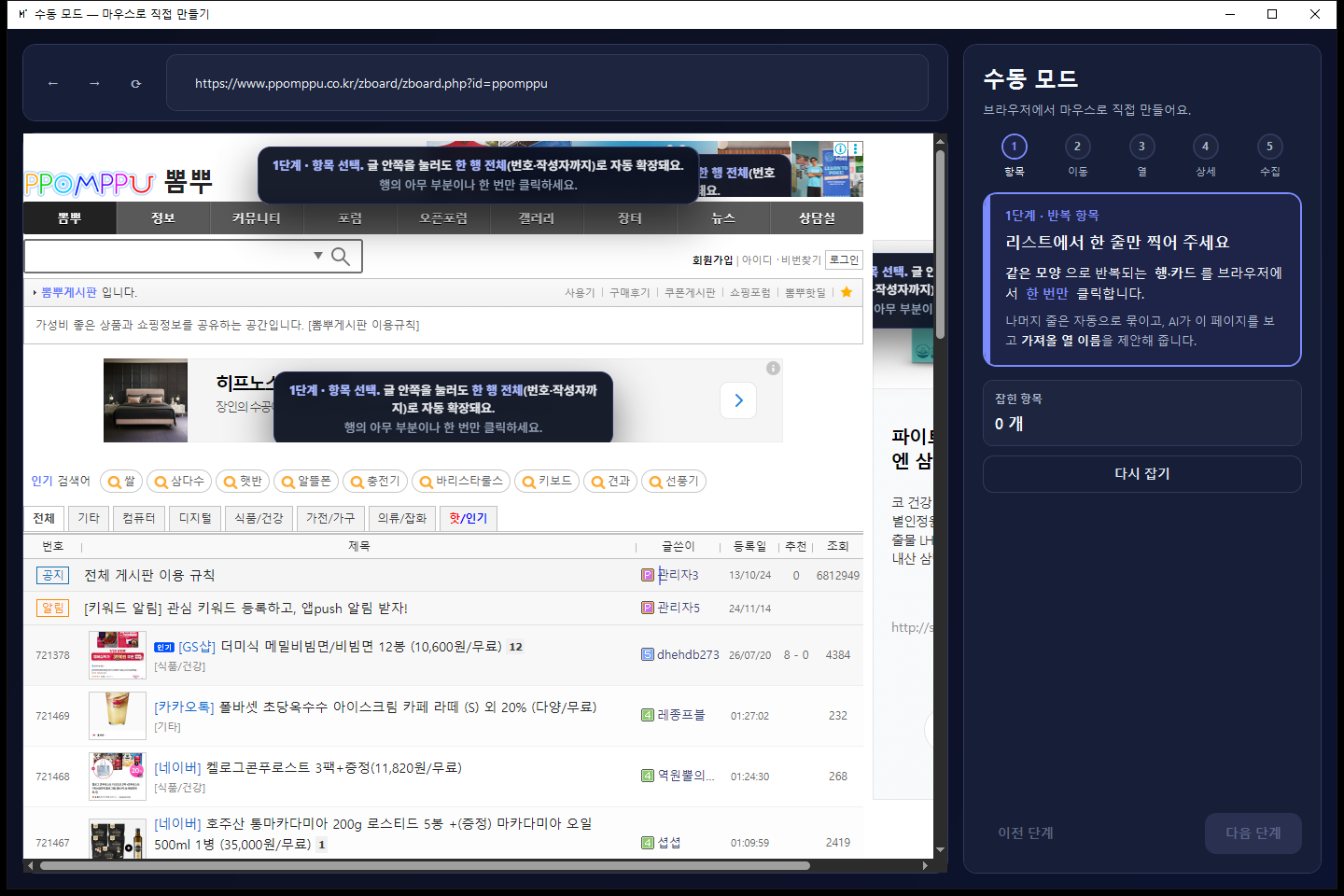Select popular keyword 키보드
Screen dimensions: 1344x896
[x=547, y=482]
